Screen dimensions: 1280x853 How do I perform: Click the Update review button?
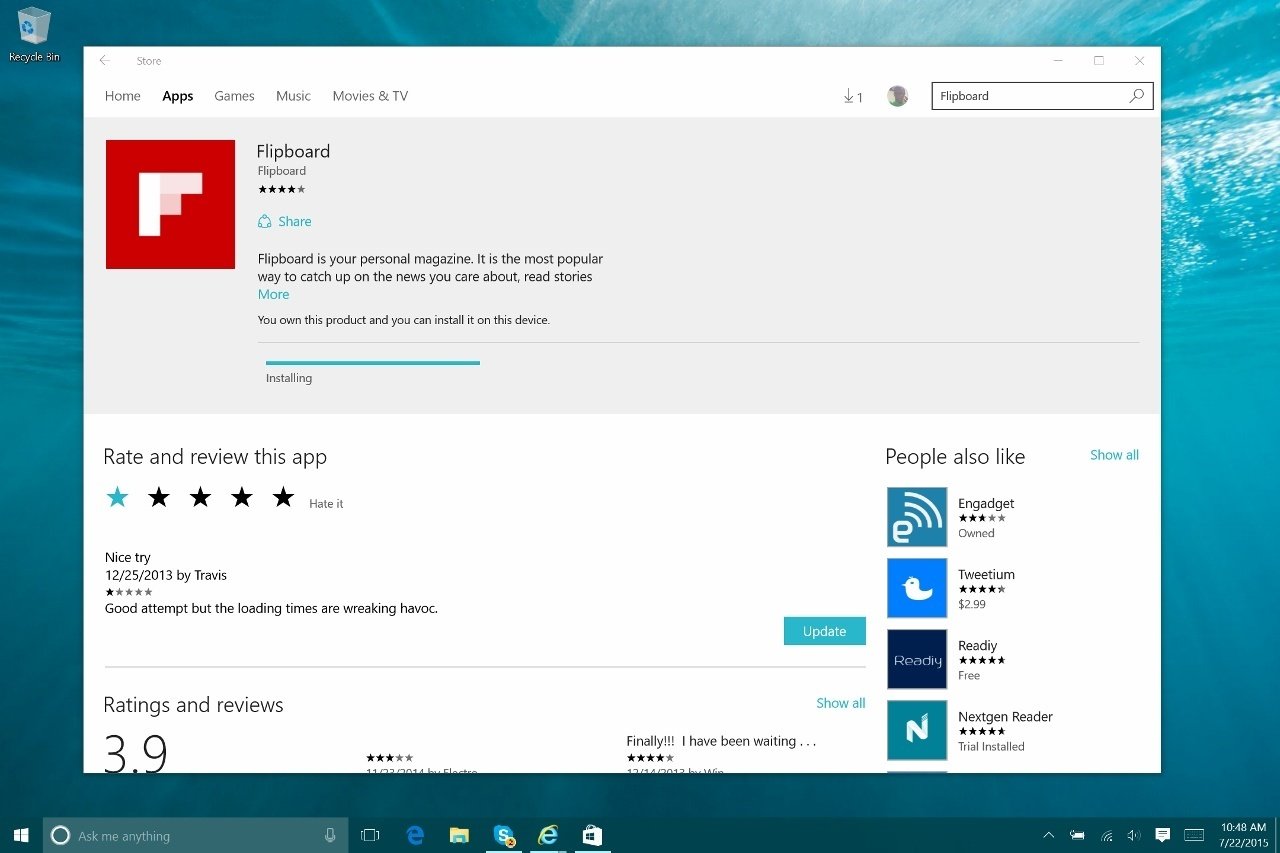(825, 631)
